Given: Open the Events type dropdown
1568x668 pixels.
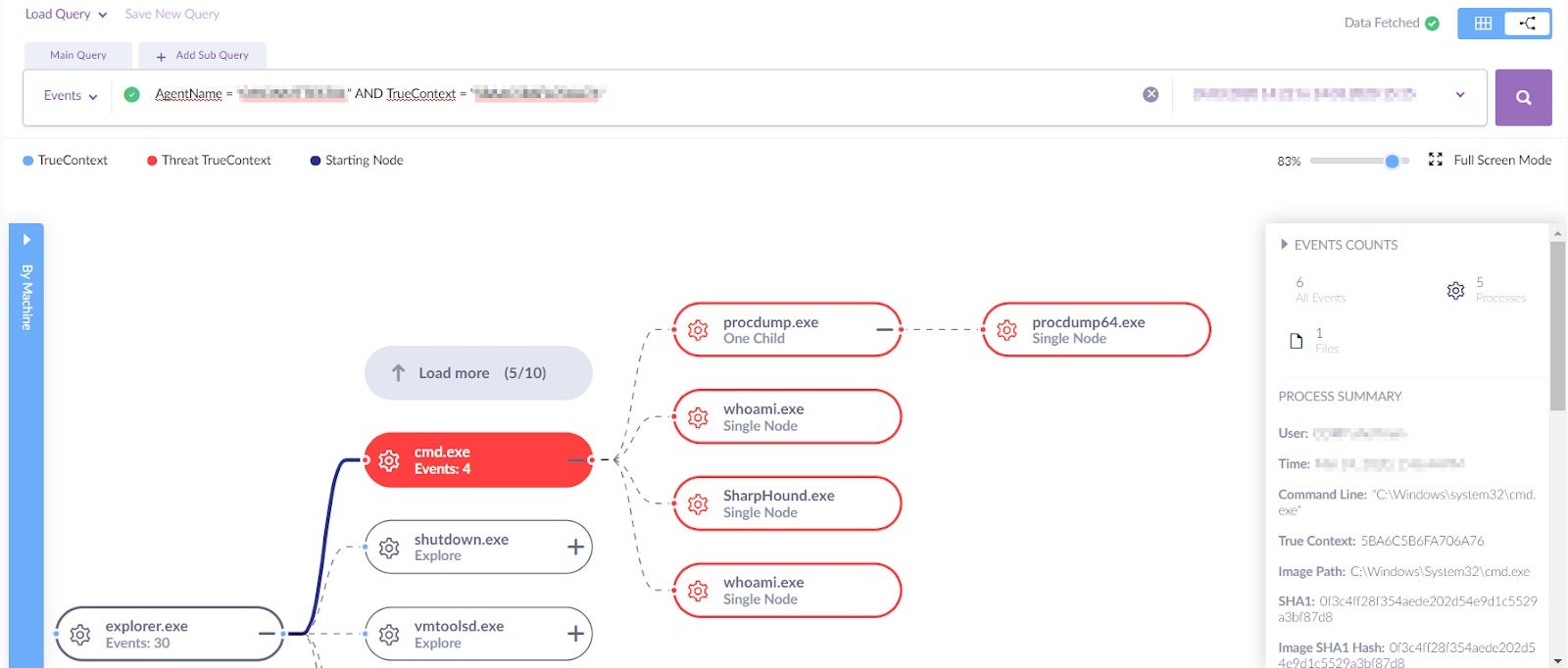Looking at the screenshot, I should point(71,95).
